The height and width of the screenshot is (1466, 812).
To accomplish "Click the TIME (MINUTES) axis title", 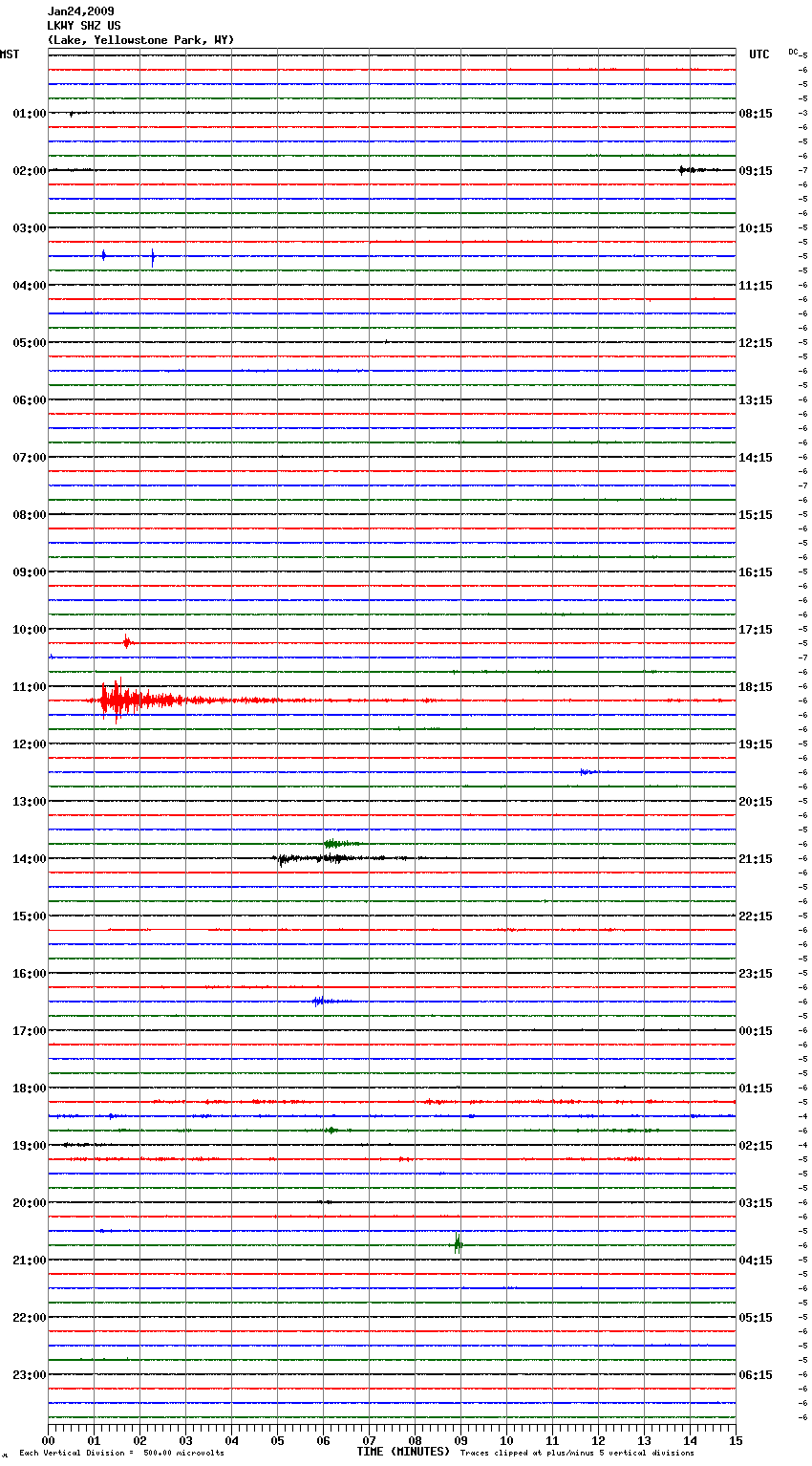I will point(403,1452).
